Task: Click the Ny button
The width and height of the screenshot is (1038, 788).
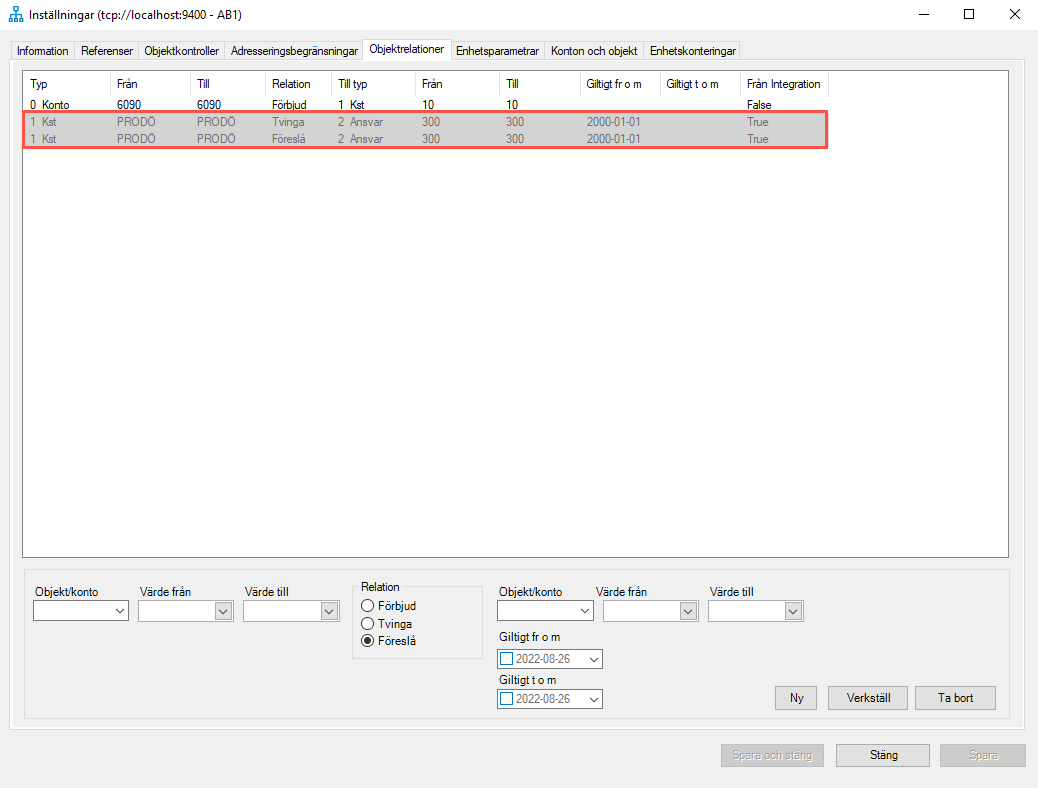Action: [x=795, y=697]
